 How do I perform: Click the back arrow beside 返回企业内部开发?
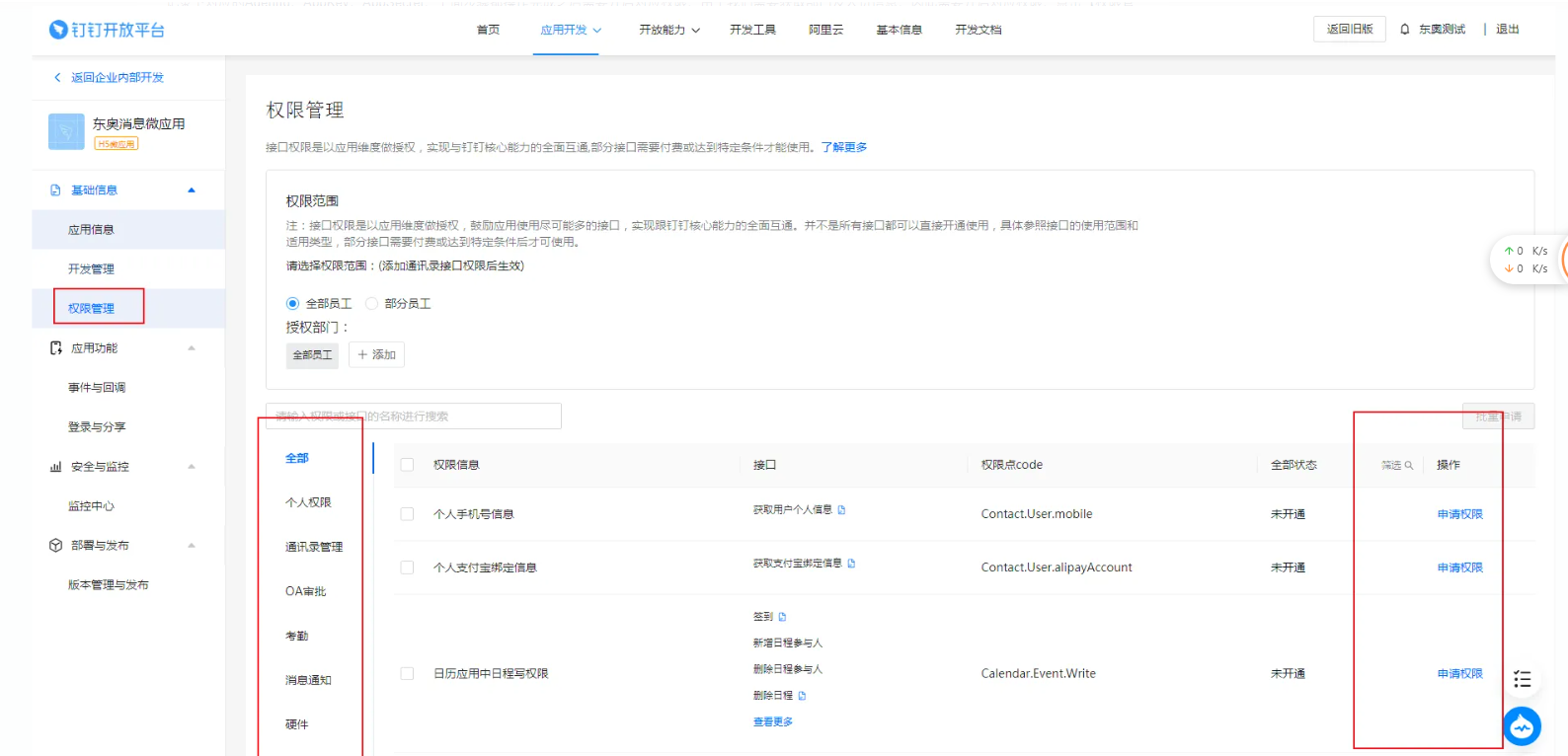tap(57, 77)
